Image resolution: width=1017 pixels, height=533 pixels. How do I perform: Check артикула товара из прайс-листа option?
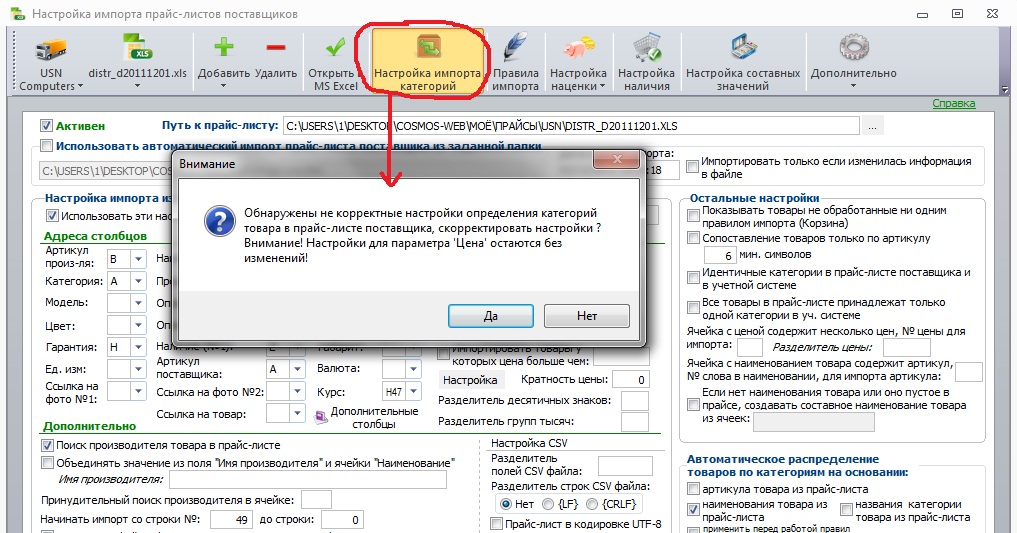(x=693, y=489)
